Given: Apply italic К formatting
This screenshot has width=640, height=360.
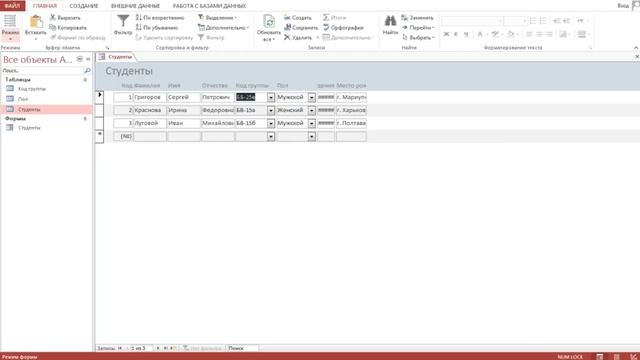Looking at the screenshot, I should (456, 34).
